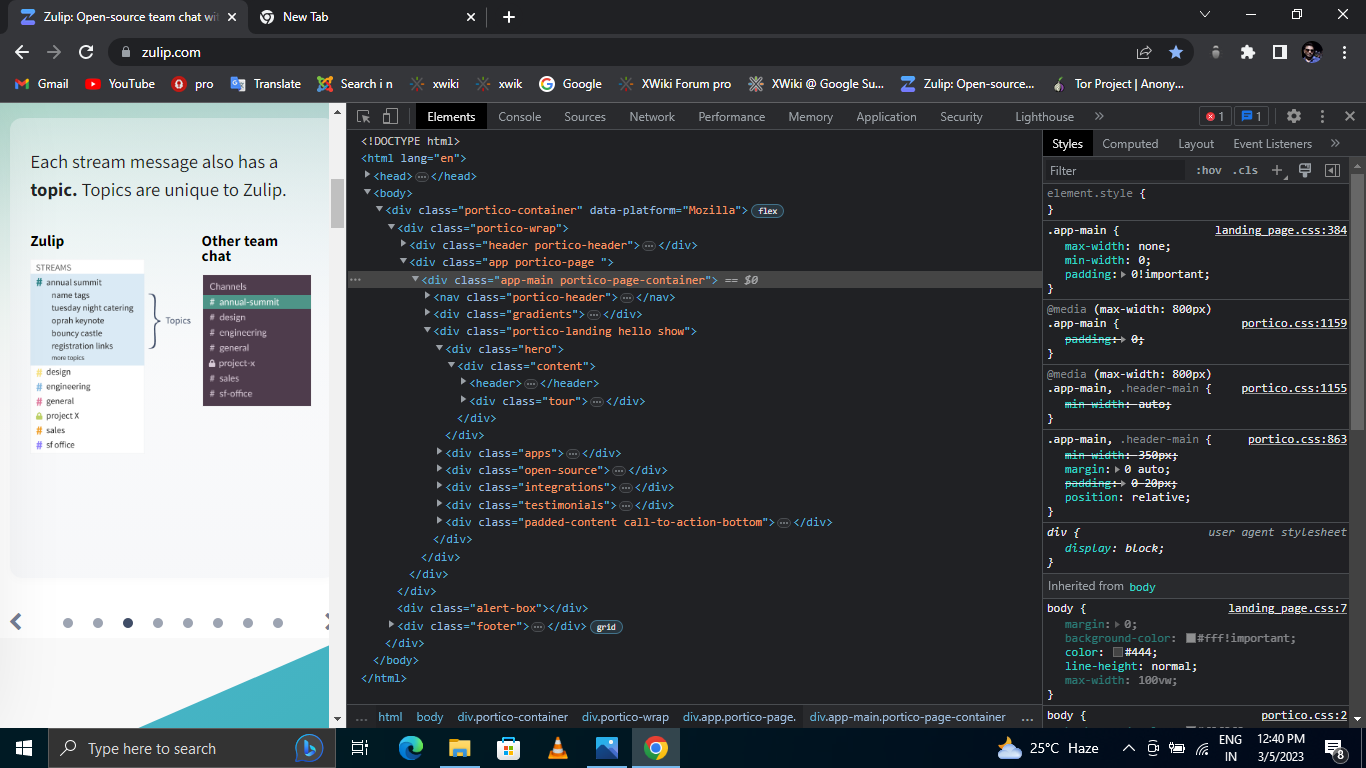Open the red error counter badge
The height and width of the screenshot is (768, 1366).
pyautogui.click(x=1216, y=116)
